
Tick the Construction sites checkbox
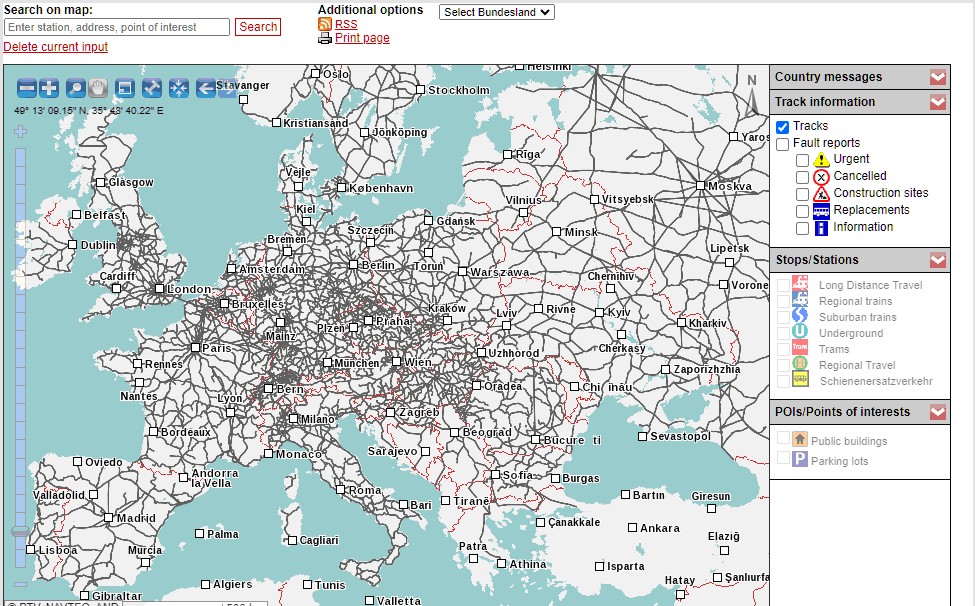pos(803,193)
